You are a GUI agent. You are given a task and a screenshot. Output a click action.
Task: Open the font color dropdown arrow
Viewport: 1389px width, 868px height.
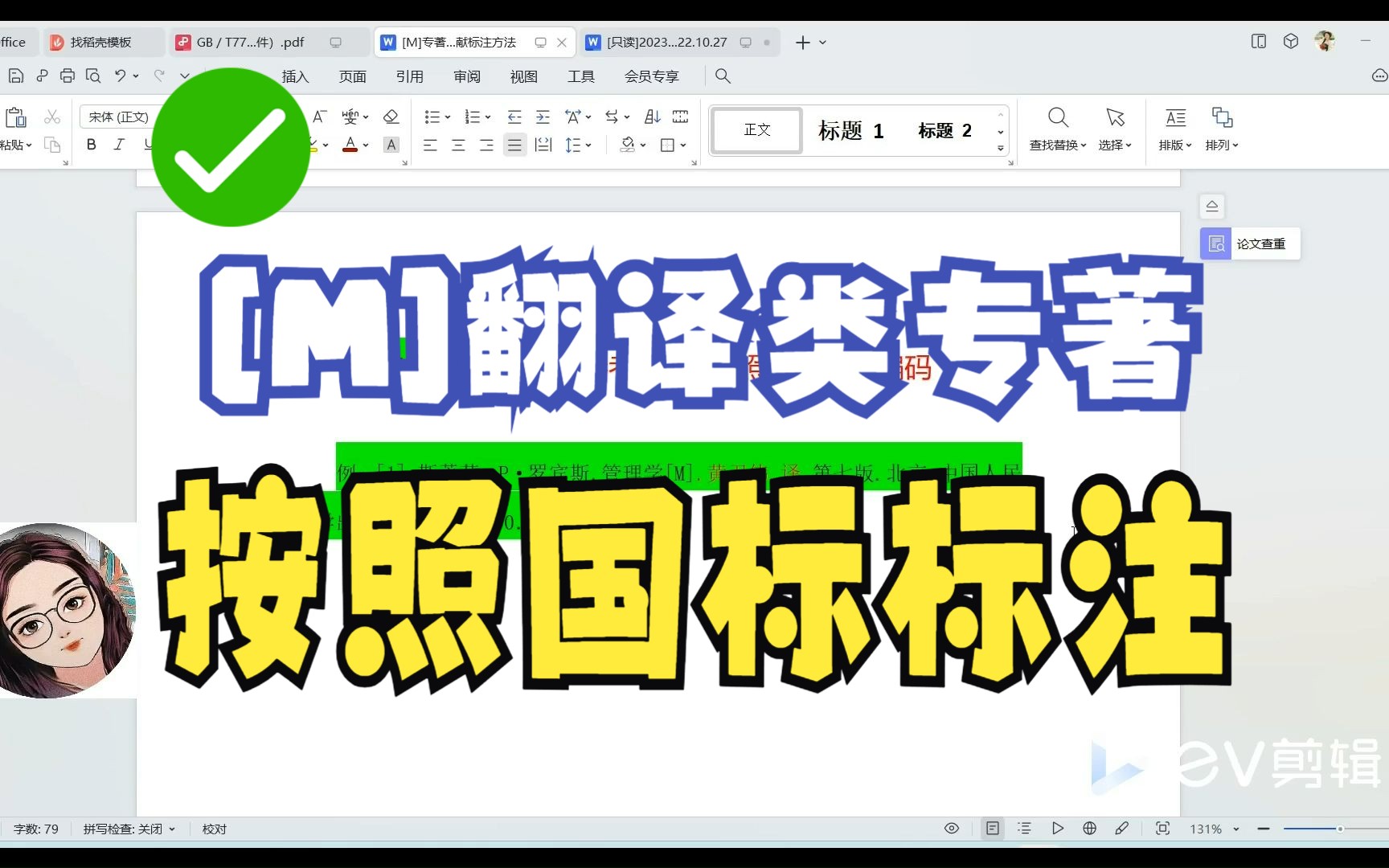[x=366, y=146]
